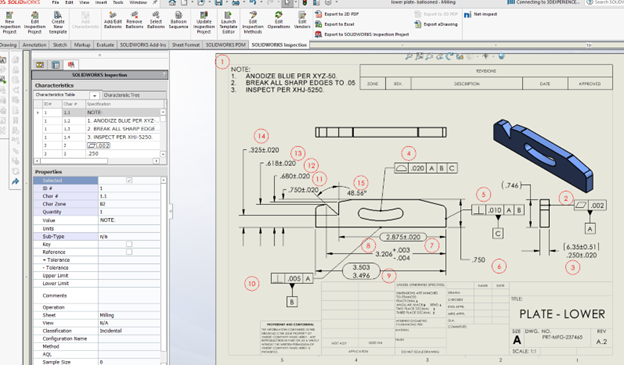Click Update Inspection Project
This screenshot has width=624, height=365.
coord(204,22)
